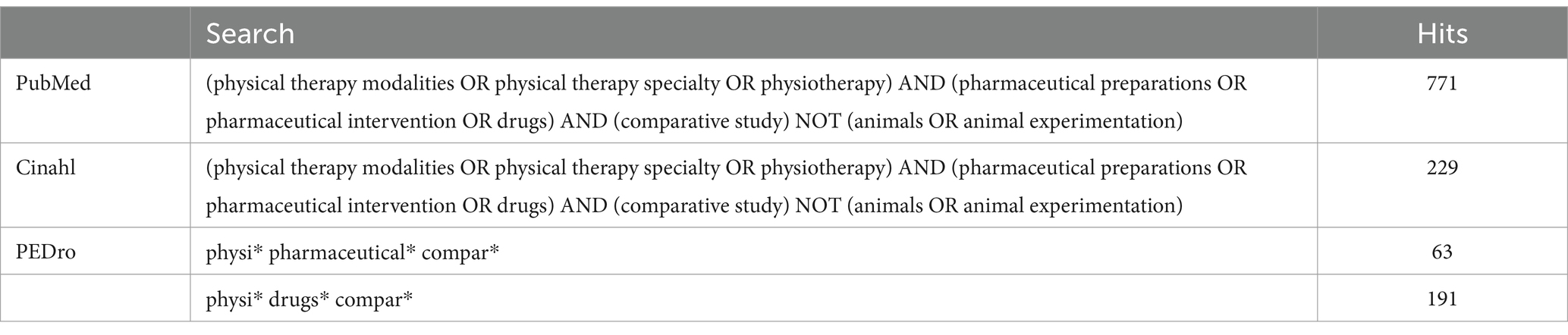Select the PubMed row label

point(54,83)
